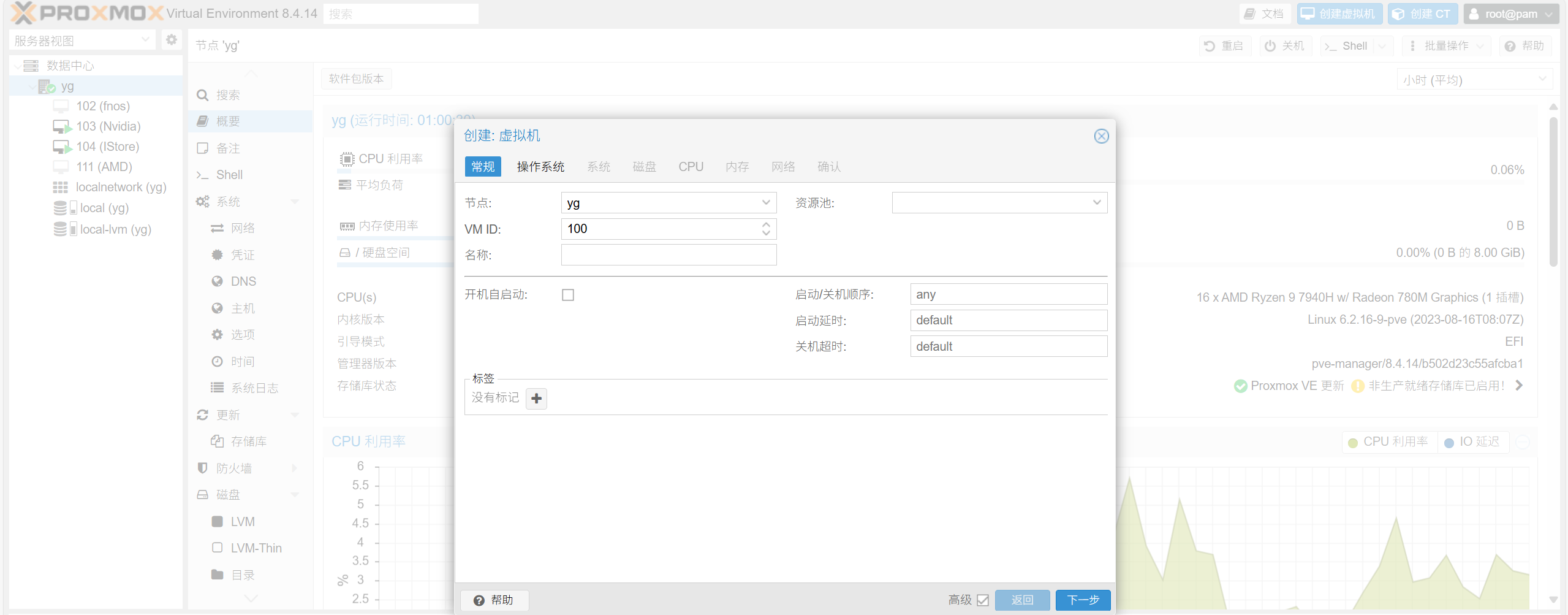
Task: Toggle the Advanced (高级) checkbox
Action: (x=983, y=600)
